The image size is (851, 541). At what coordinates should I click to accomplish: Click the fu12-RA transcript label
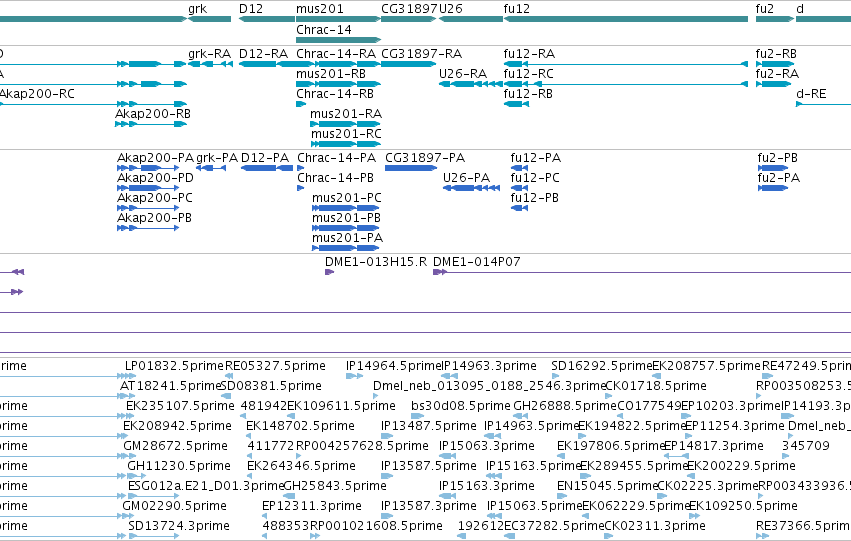click(x=529, y=54)
